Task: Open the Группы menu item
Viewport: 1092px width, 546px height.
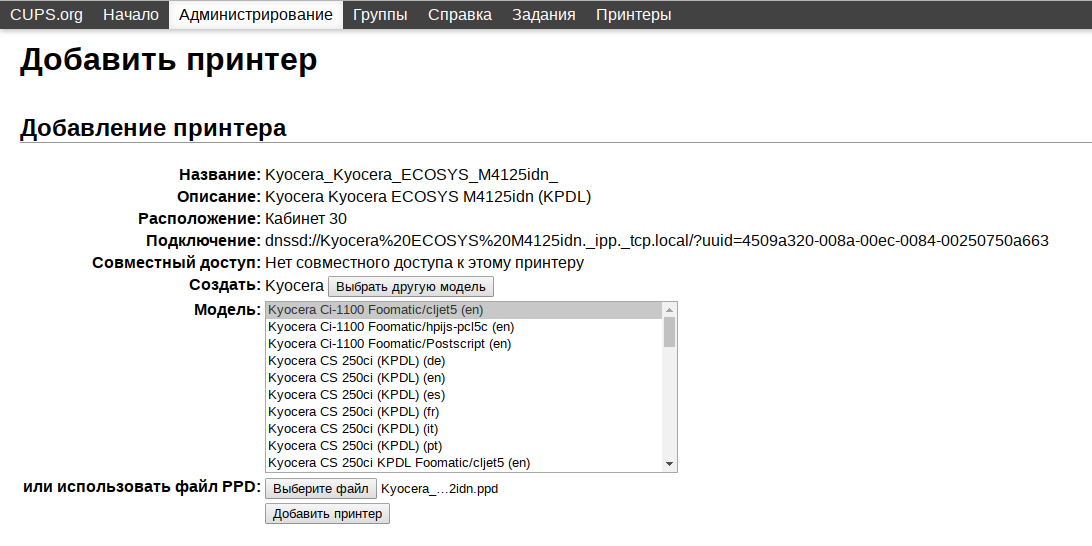Action: click(380, 15)
